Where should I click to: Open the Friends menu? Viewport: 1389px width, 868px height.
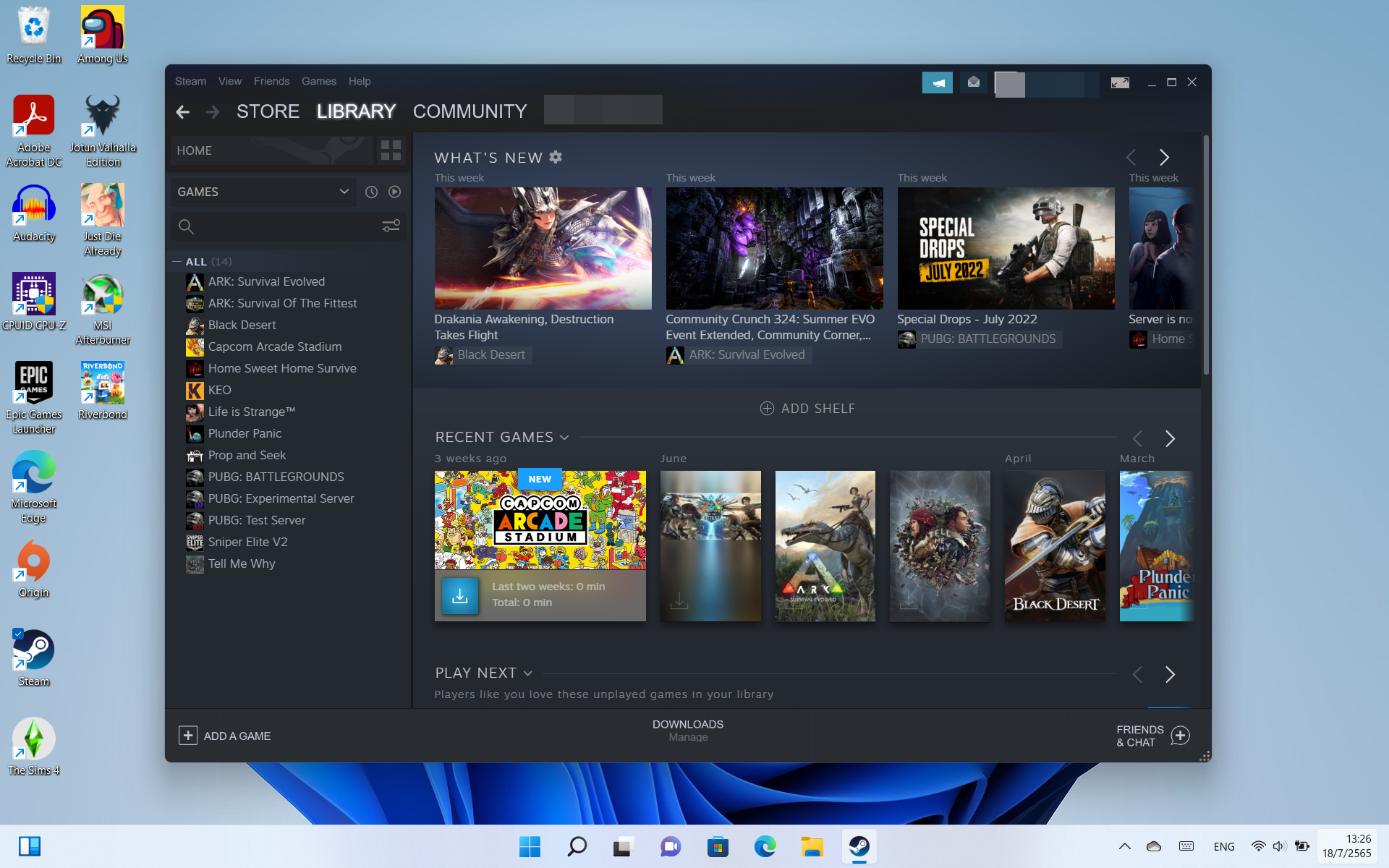tap(271, 81)
